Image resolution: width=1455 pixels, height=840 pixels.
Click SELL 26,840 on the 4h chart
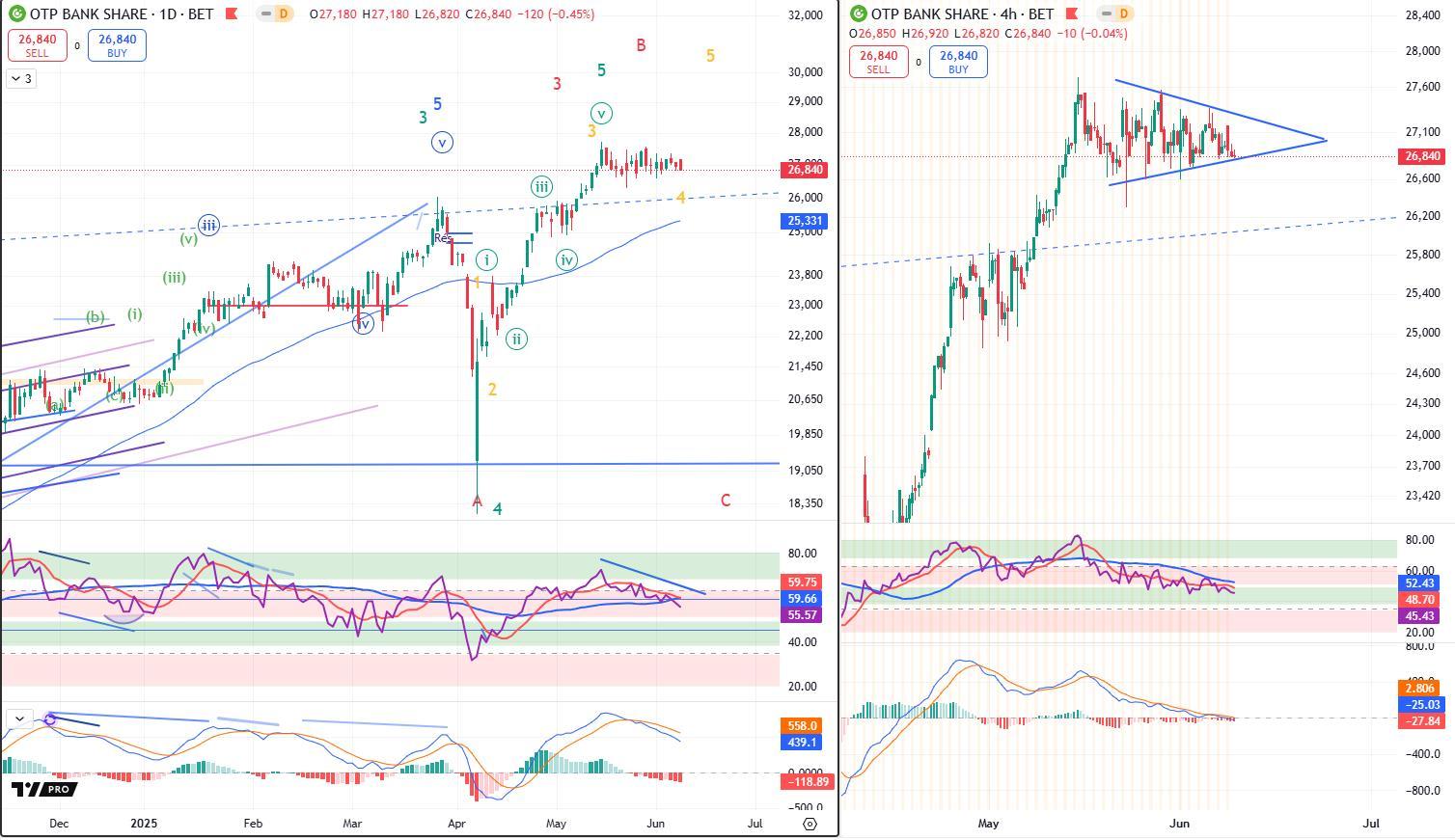pyautogui.click(x=878, y=62)
